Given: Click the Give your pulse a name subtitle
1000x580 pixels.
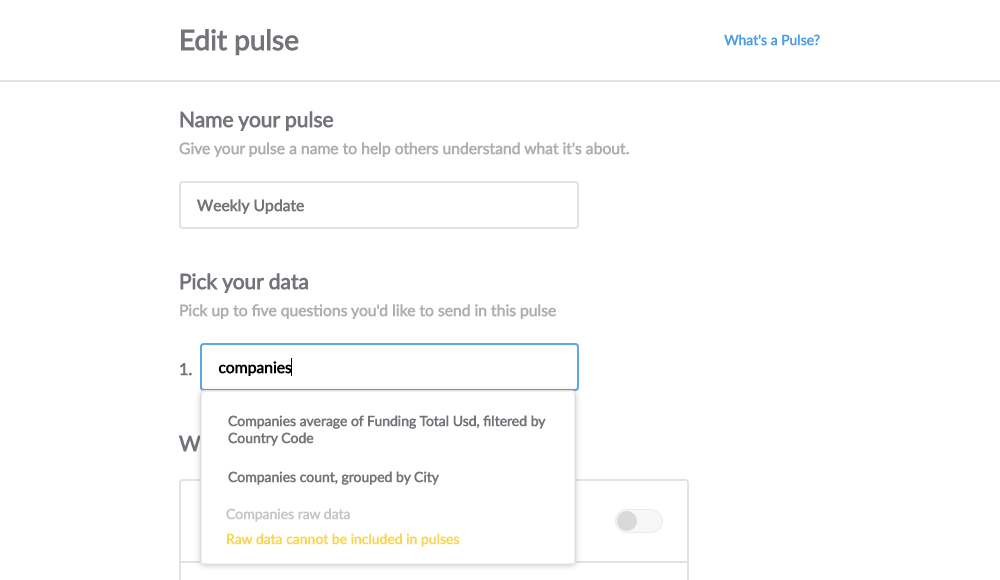Looking at the screenshot, I should 403,148.
